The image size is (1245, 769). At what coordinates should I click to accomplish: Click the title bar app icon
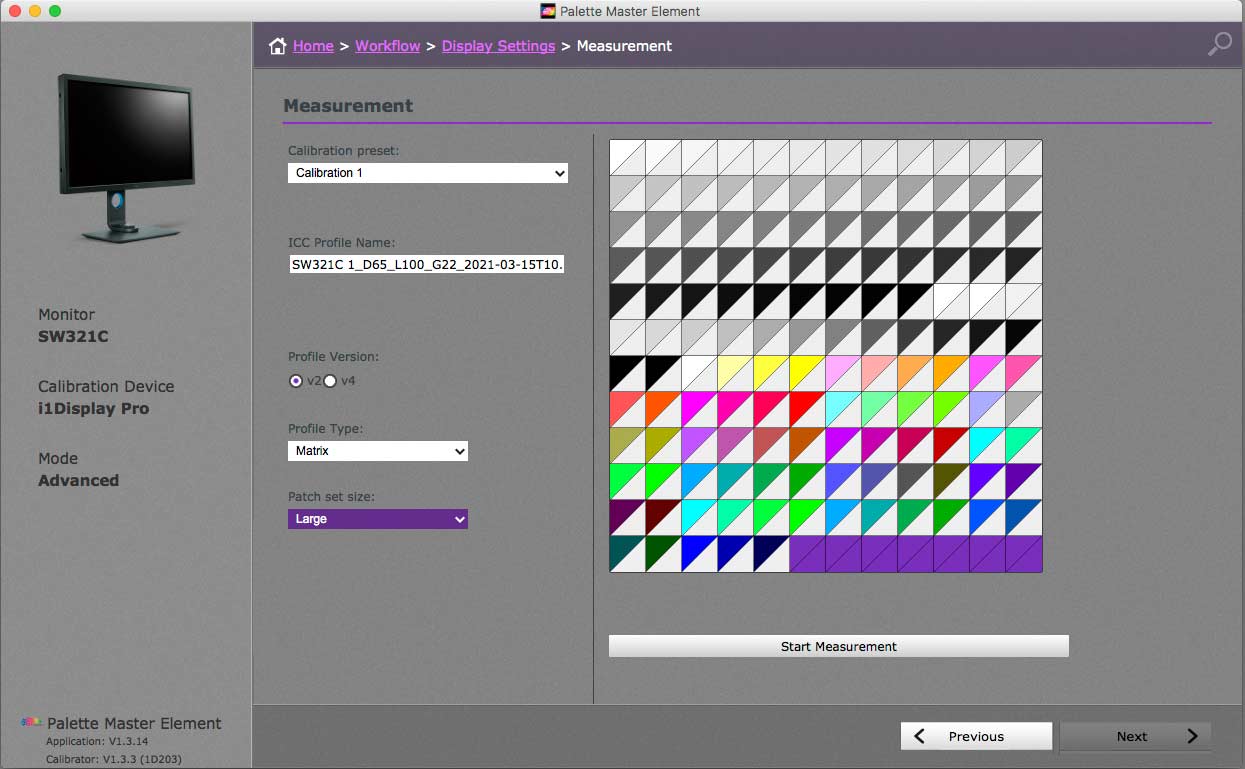(547, 11)
